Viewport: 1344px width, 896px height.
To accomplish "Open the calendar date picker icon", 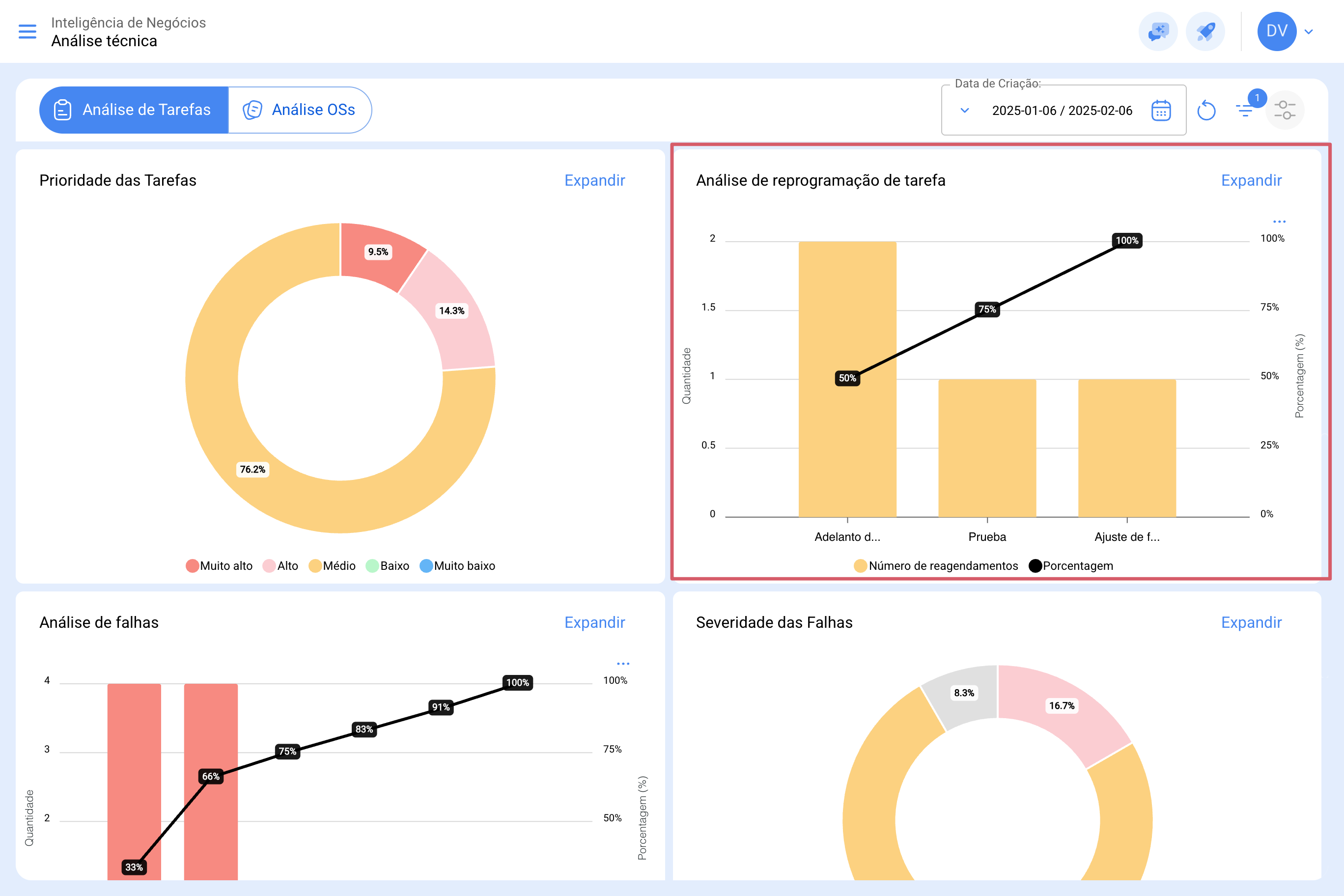I will tap(1161, 111).
